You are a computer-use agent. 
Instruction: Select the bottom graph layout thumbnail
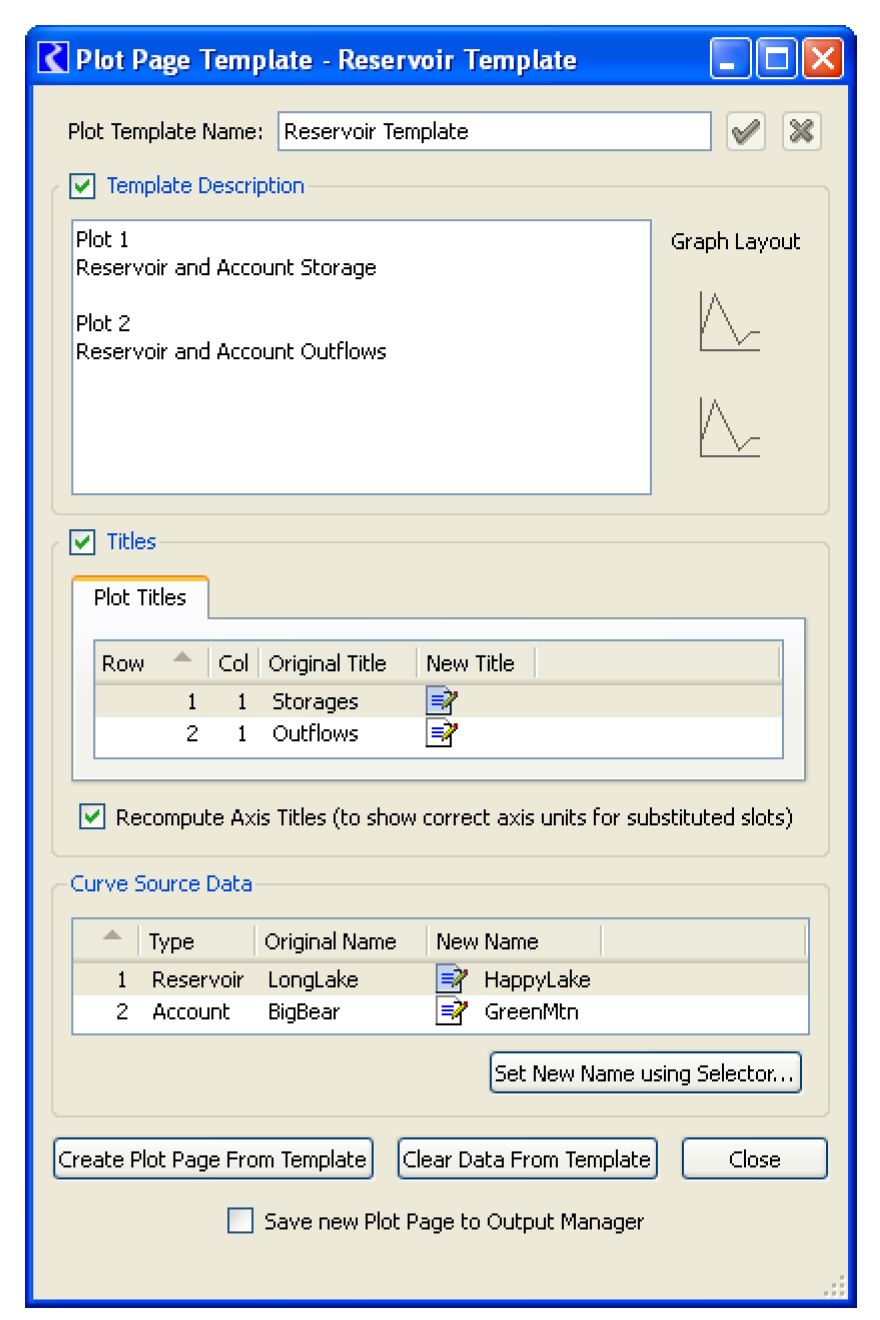point(729,427)
